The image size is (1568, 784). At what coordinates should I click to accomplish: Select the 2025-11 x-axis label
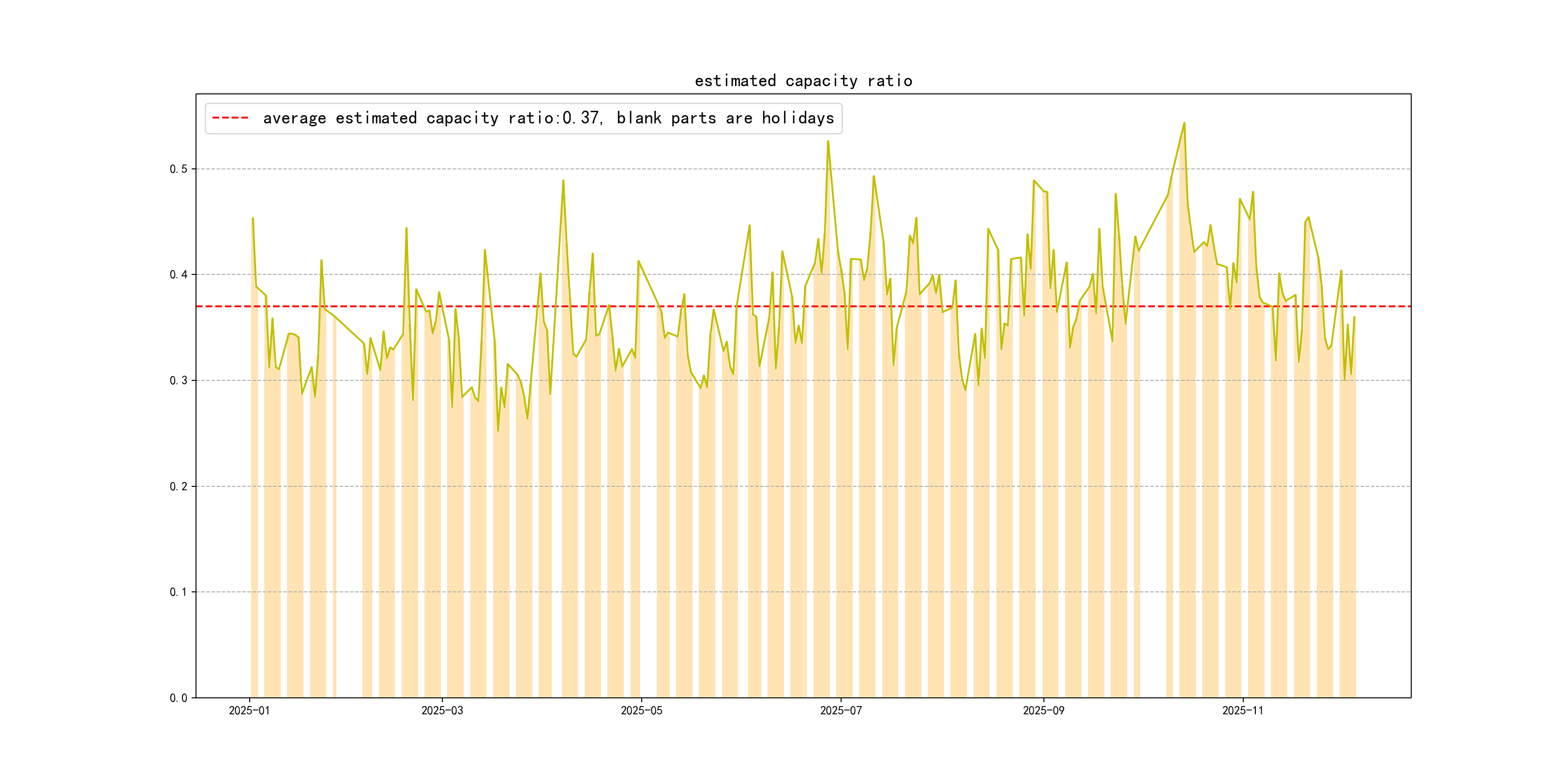pos(1242,710)
